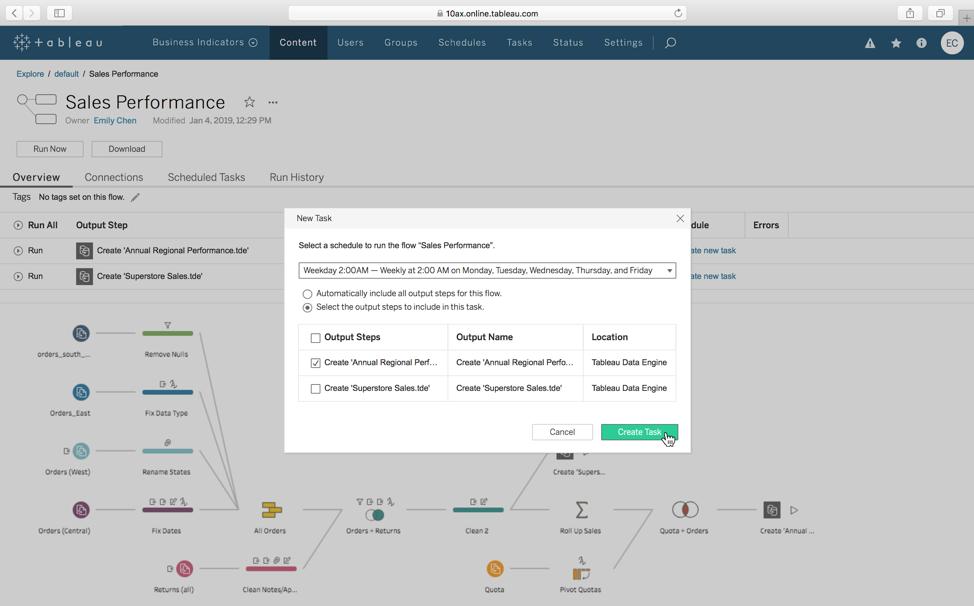974x606 pixels.
Task: Select the Clean Notes/Ap step
Action: pos(271,569)
